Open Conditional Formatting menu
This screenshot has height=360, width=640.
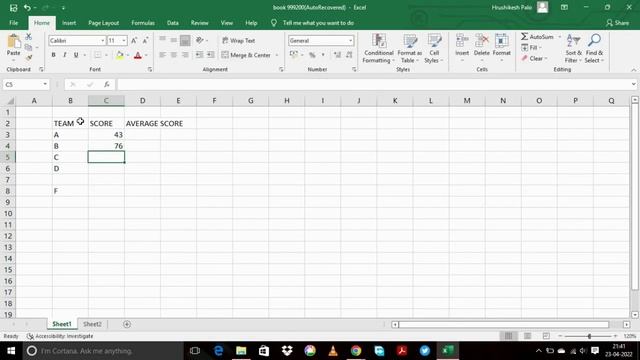pos(379,48)
